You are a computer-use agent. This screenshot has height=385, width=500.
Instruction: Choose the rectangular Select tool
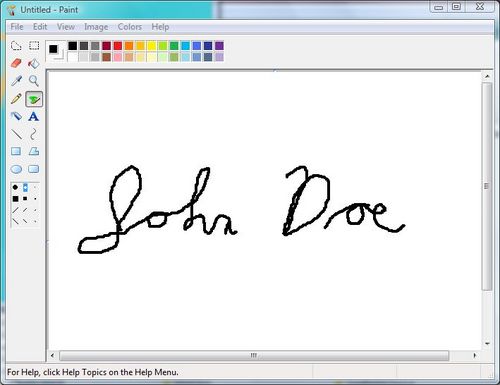[34, 46]
